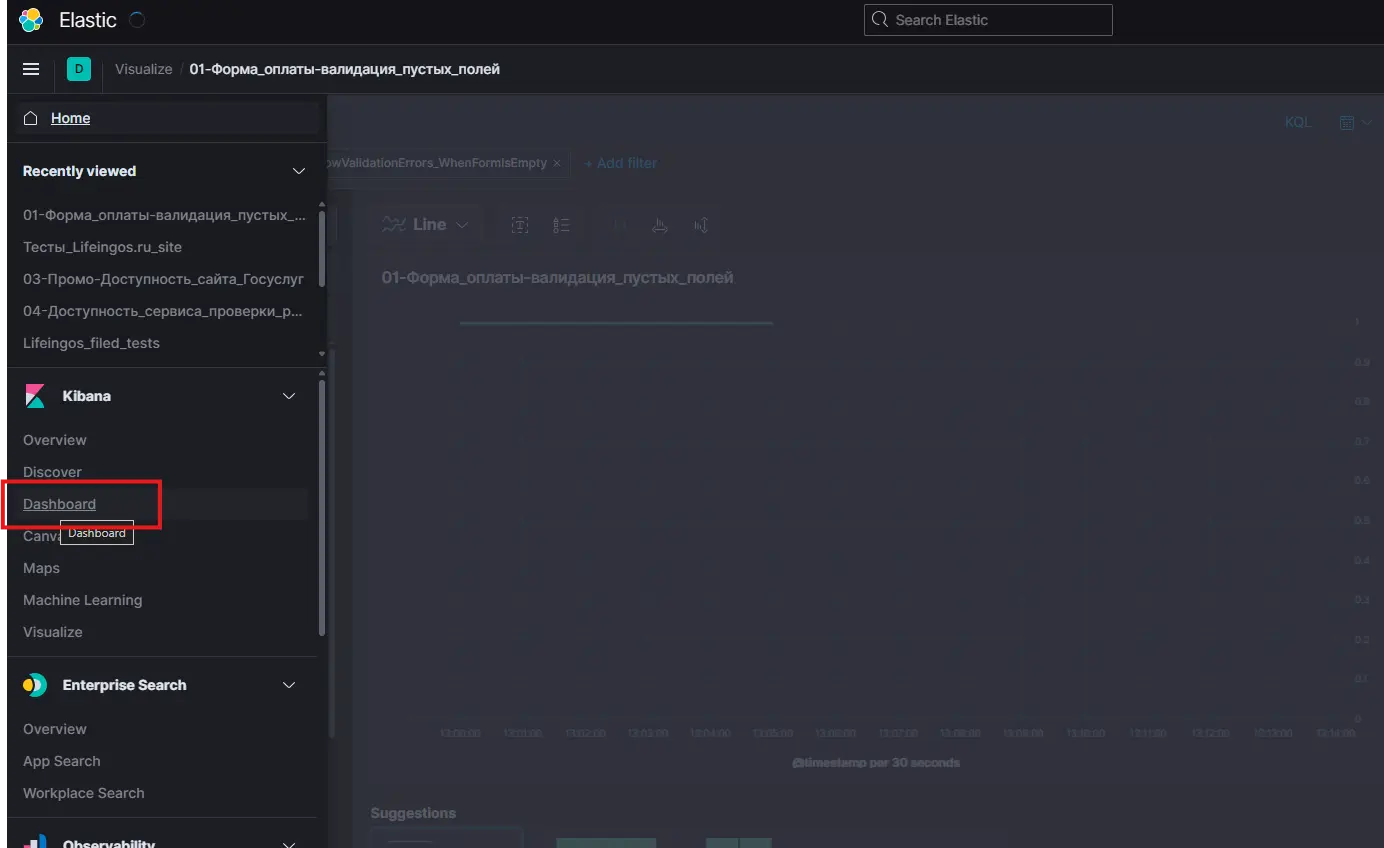1384x848 pixels.
Task: Open the Line chart type dropdown
Action: 427,225
